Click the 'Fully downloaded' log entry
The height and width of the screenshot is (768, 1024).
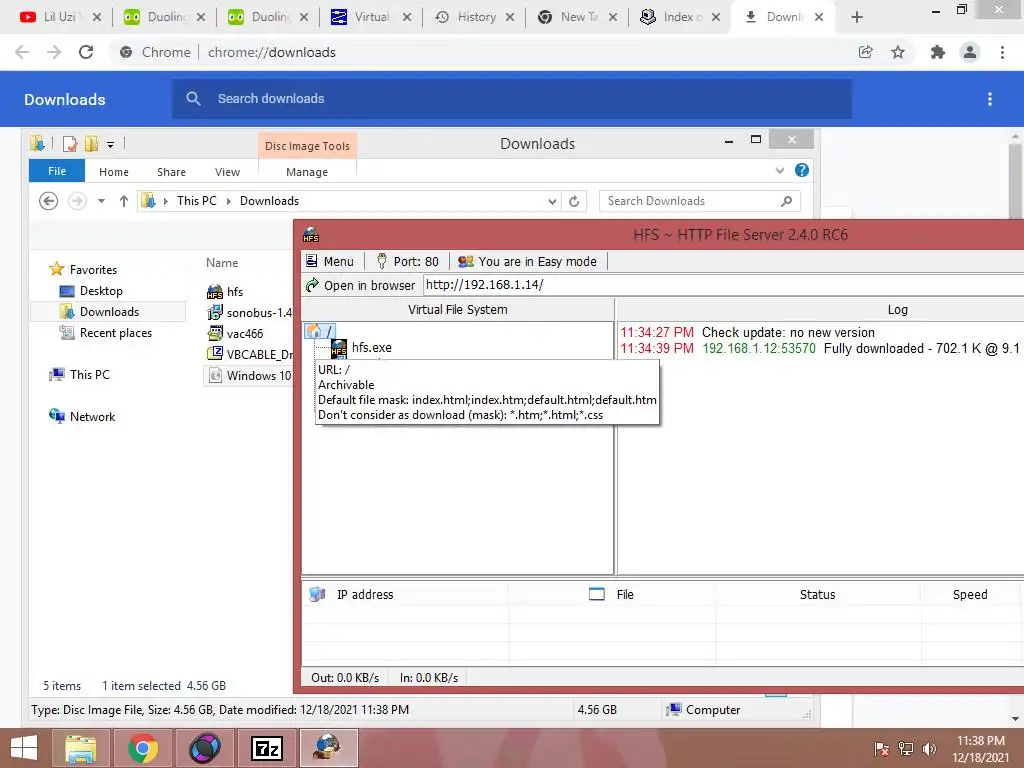pyautogui.click(x=820, y=348)
